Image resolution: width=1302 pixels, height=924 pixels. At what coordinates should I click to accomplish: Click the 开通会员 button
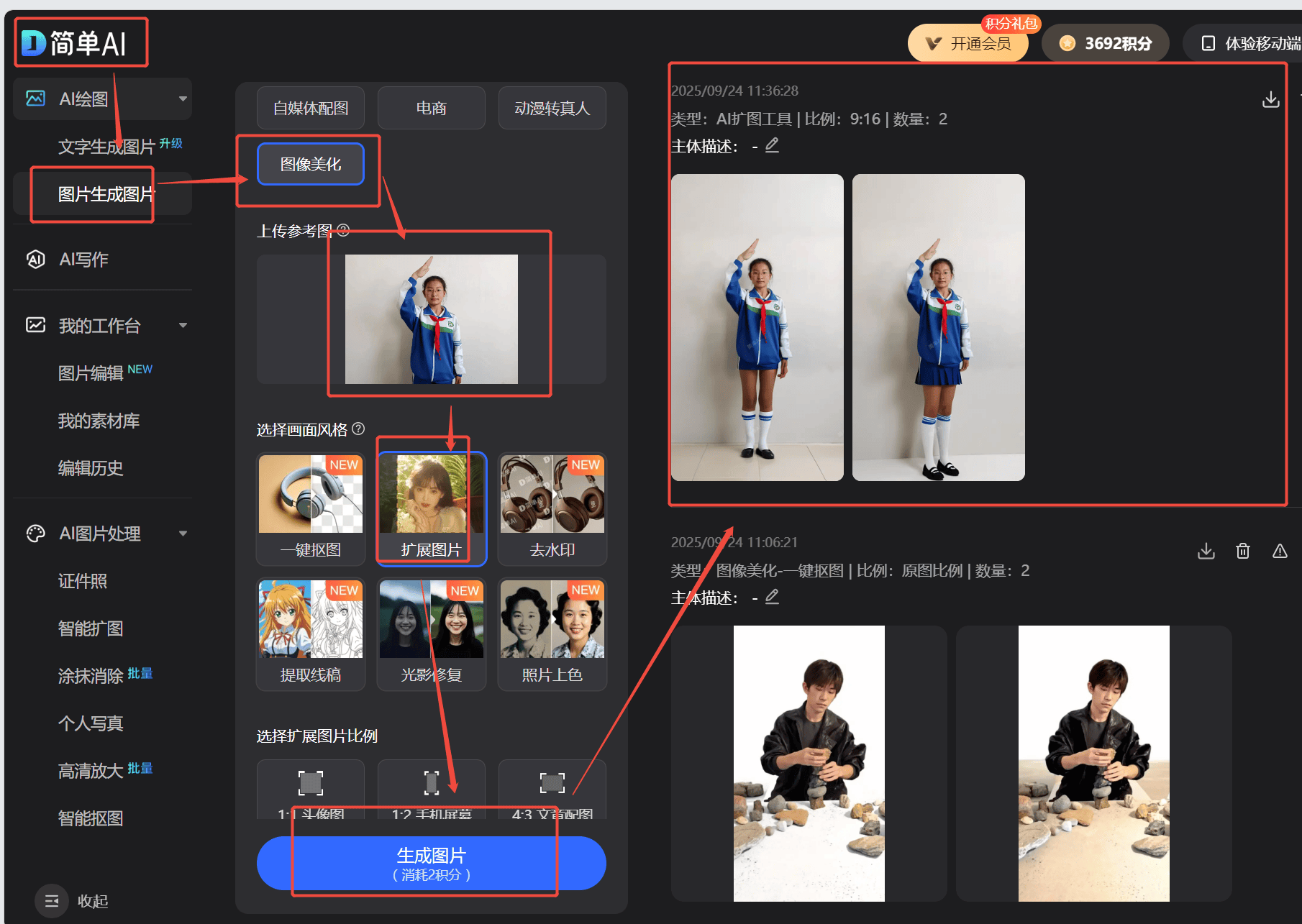click(968, 44)
